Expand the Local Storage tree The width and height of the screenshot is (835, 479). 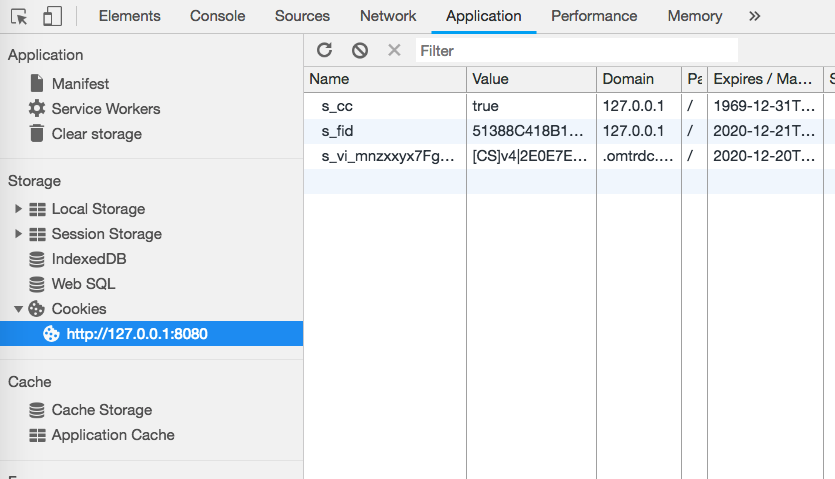(x=18, y=209)
